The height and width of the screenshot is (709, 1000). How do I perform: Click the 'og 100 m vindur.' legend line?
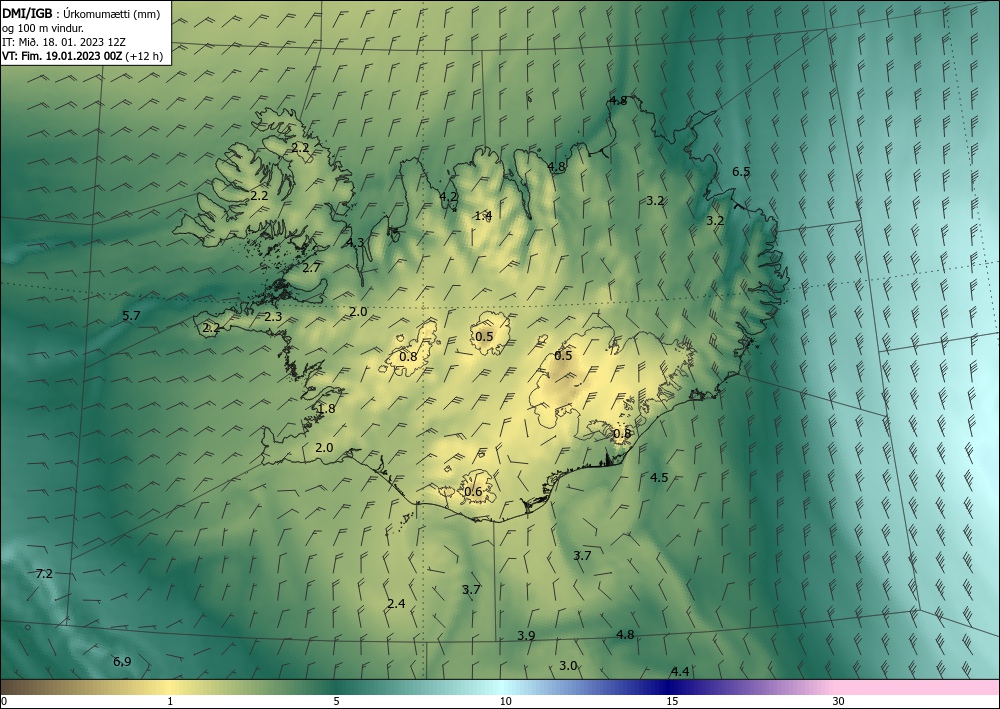(x=43, y=28)
